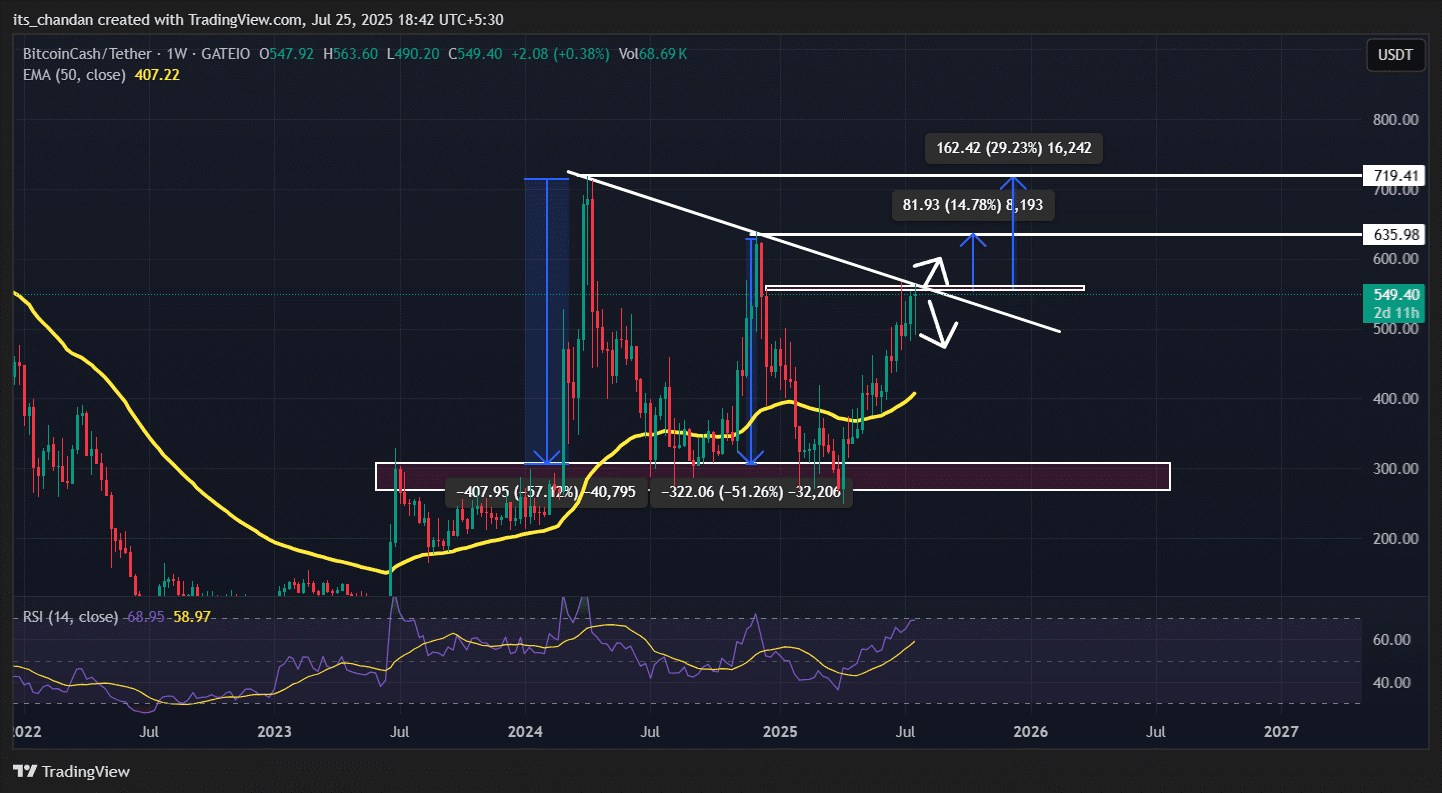1442x793 pixels.
Task: Click the 2024 label on time axis
Action: click(x=525, y=732)
